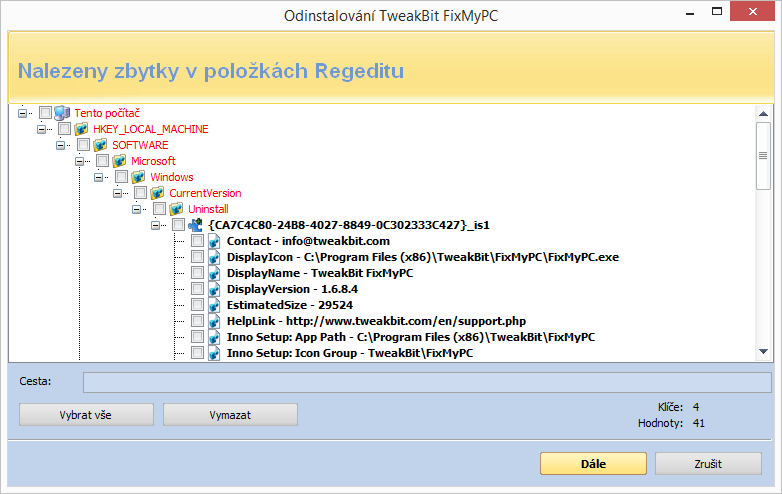The width and height of the screenshot is (782, 494).
Task: Check the {CA7C4C80-24B8-4027-8849-0C302333C427}_is1 key checkbox
Action: click(x=179, y=224)
